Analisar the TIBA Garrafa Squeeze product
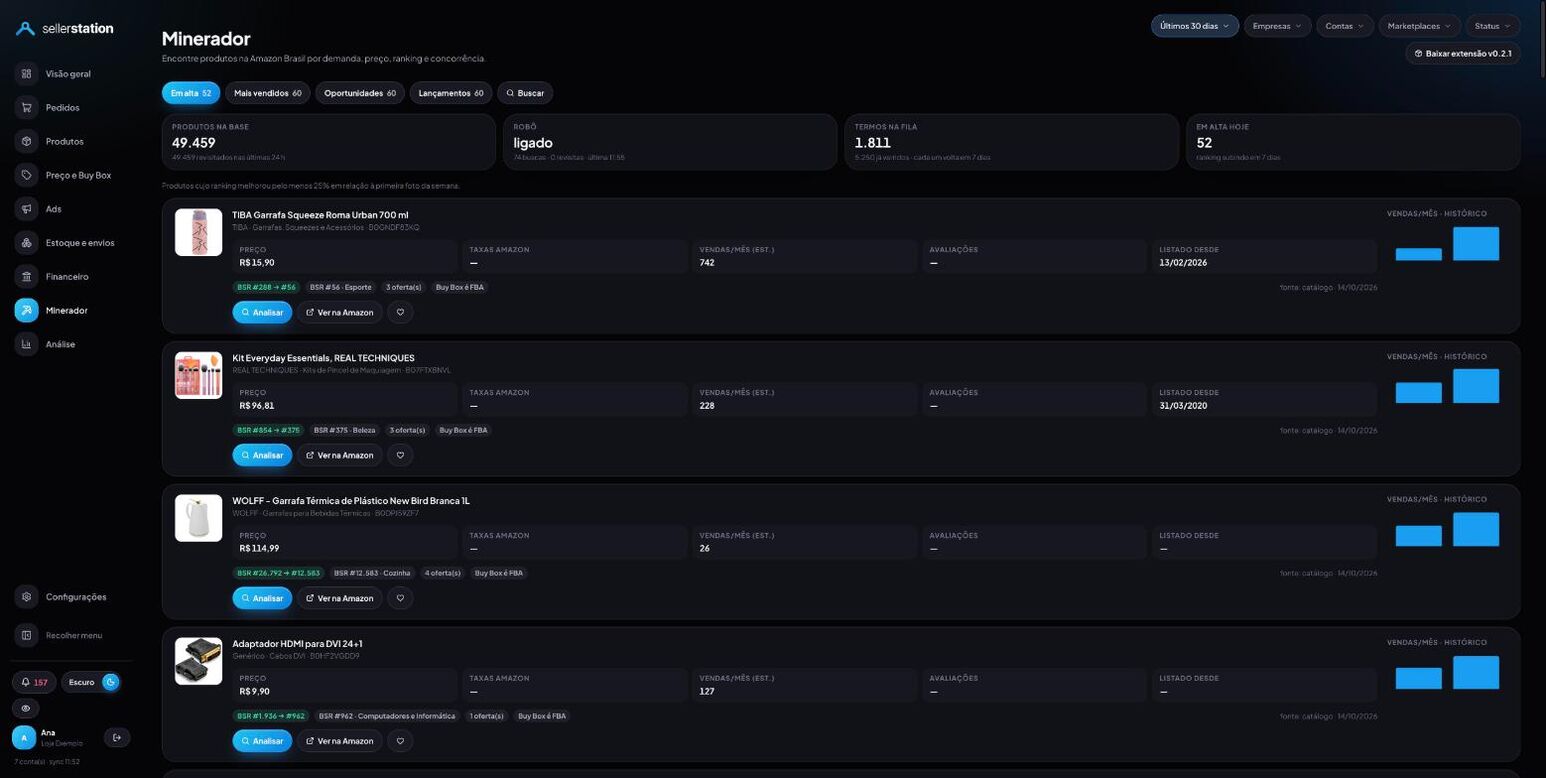This screenshot has height=778, width=1546. 262,312
